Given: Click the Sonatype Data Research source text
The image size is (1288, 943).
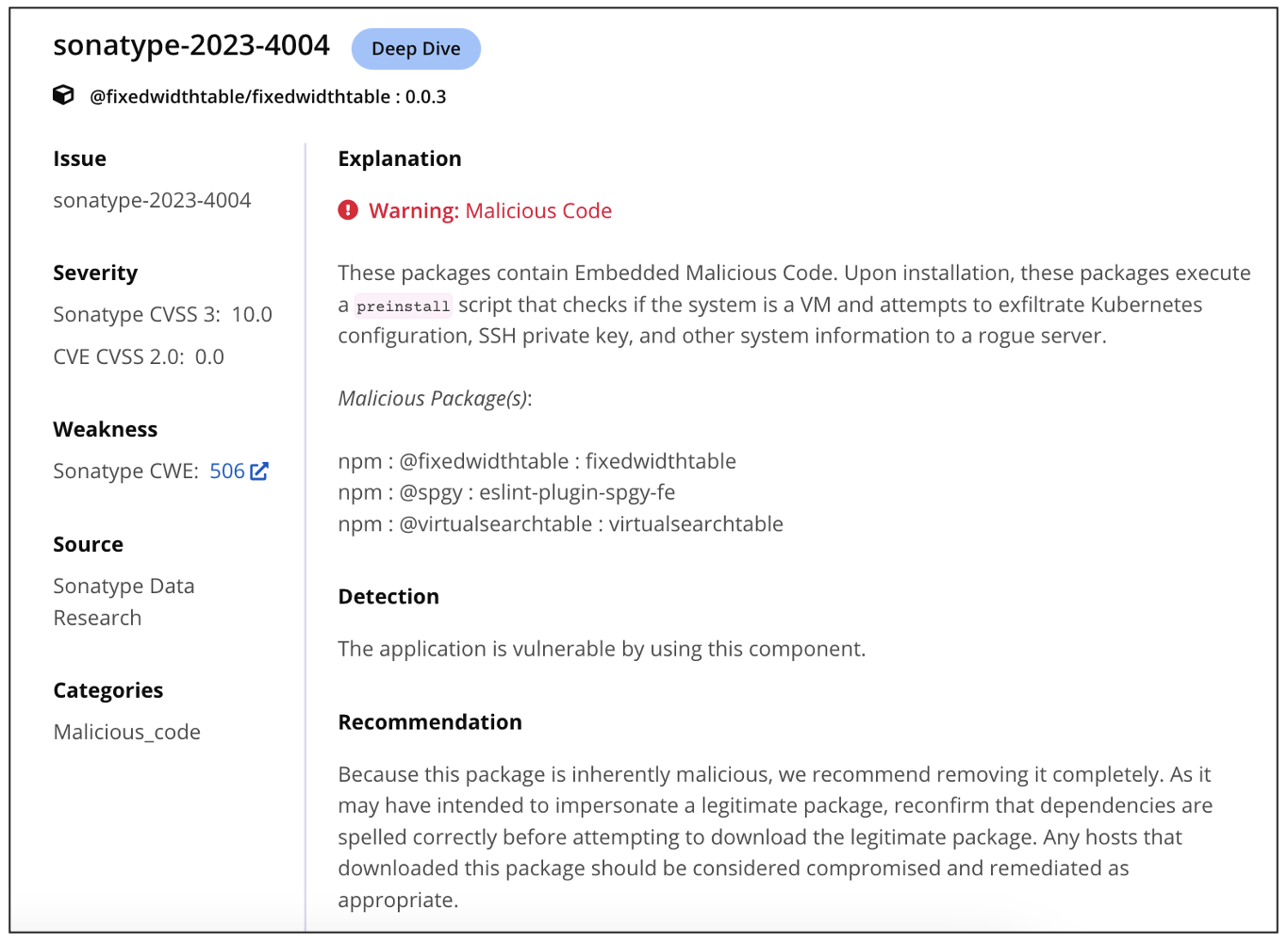Looking at the screenshot, I should pos(124,602).
